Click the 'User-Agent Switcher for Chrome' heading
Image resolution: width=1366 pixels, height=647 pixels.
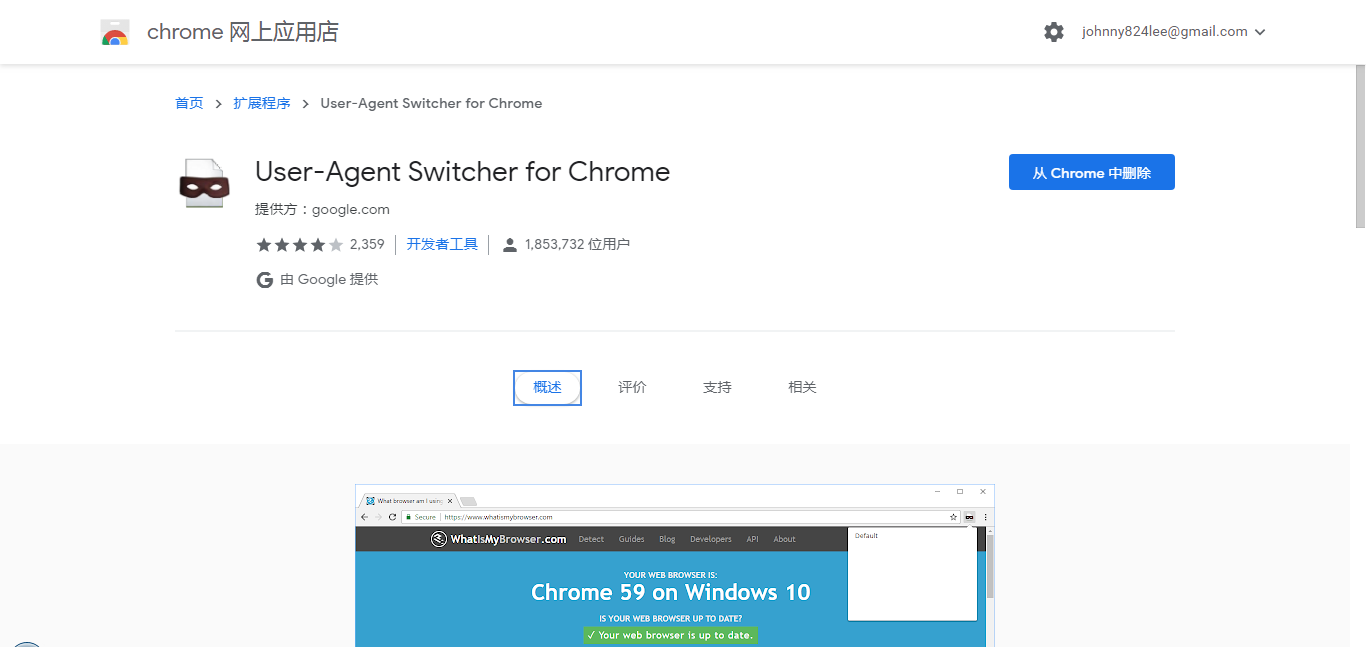click(462, 172)
